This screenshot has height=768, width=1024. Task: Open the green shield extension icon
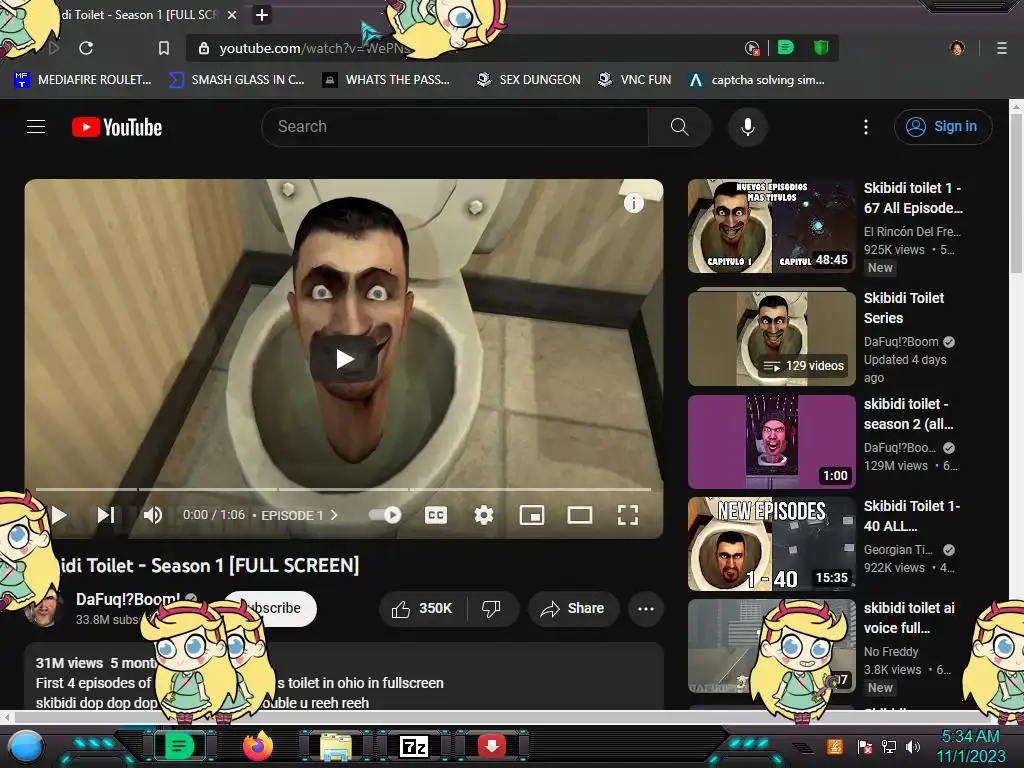pyautogui.click(x=821, y=48)
